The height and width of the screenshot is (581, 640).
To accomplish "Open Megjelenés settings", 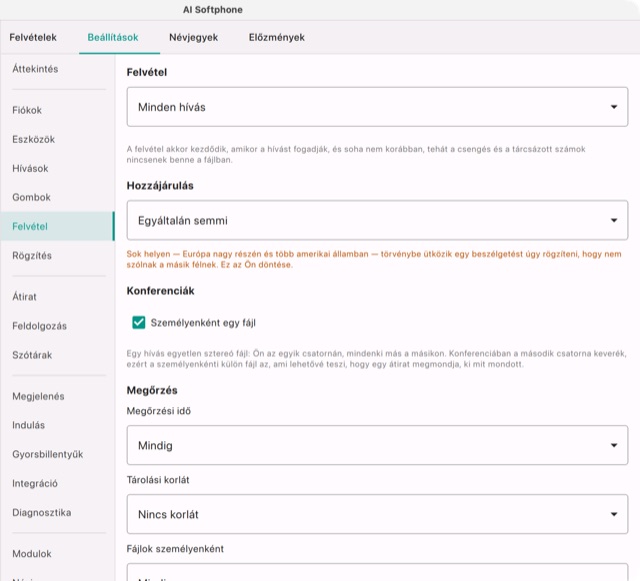I will click(x=58, y=396).
